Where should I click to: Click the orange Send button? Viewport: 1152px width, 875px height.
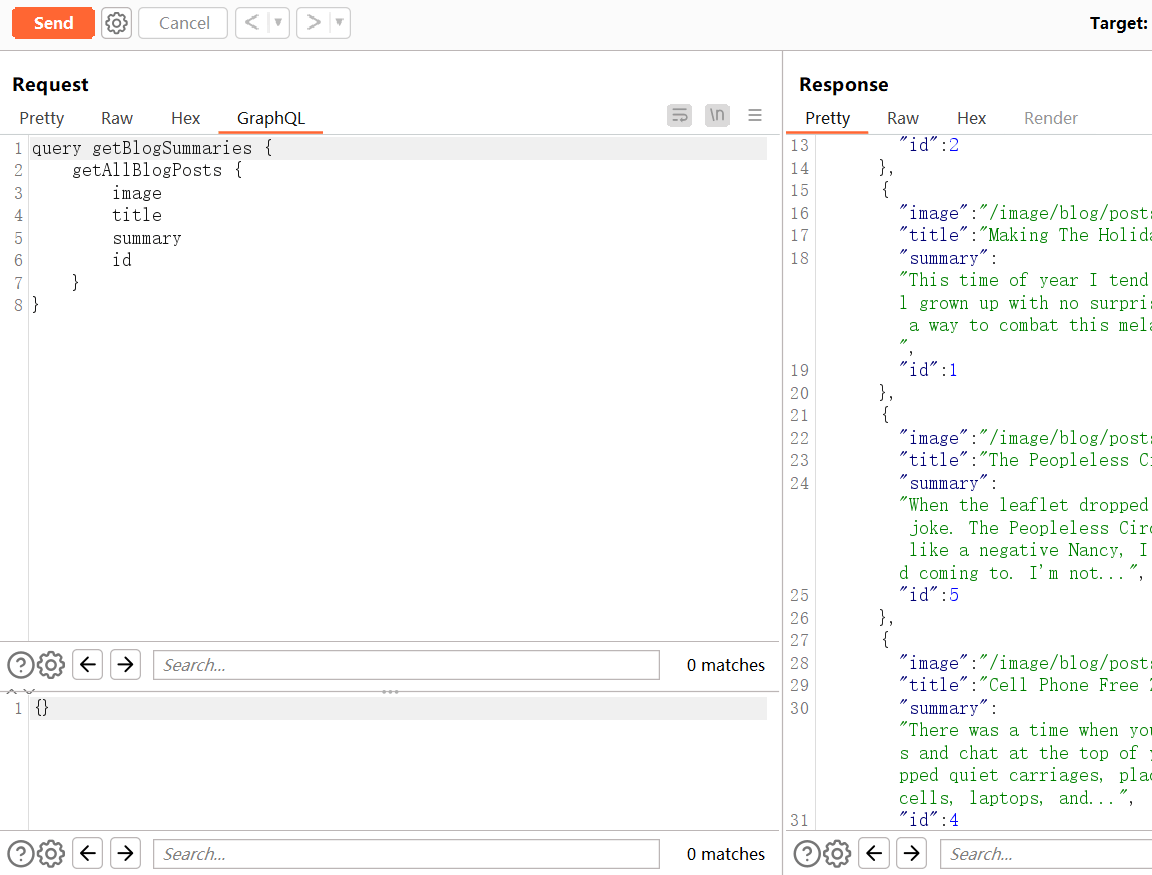coord(53,23)
